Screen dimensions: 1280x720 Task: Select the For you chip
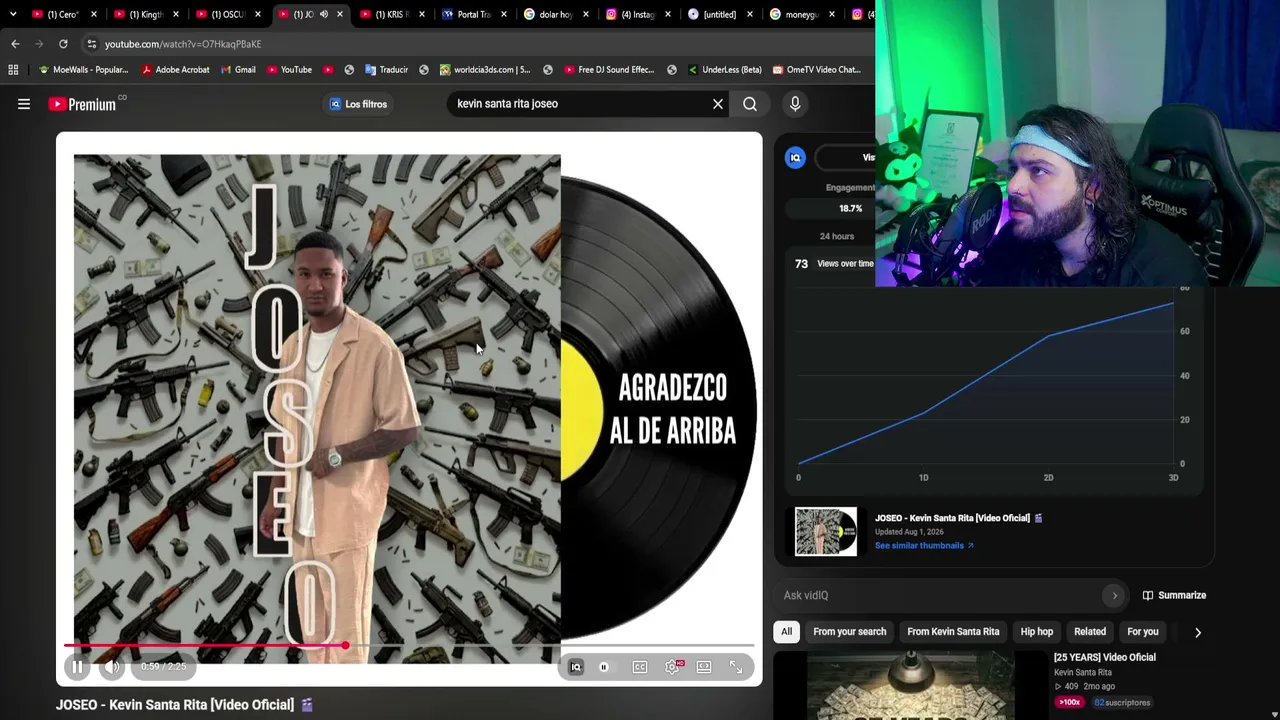click(x=1143, y=632)
